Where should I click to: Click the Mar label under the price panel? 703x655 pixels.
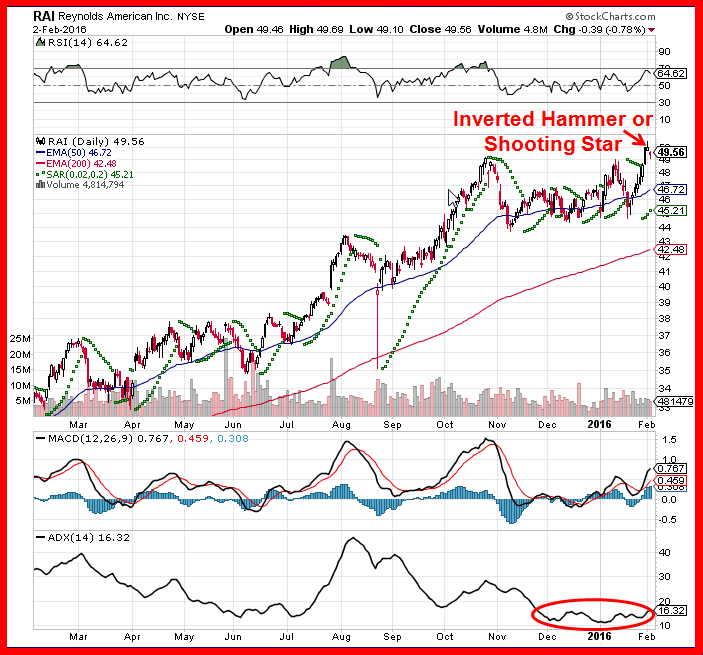(78, 425)
